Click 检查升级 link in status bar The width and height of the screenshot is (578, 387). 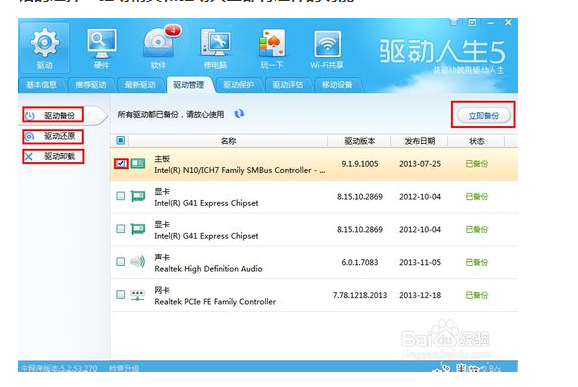124,368
